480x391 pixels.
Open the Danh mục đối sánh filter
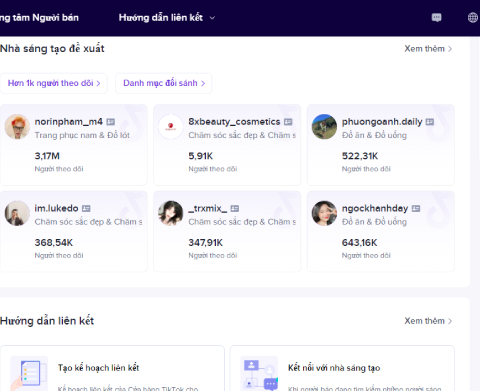pyautogui.click(x=164, y=83)
